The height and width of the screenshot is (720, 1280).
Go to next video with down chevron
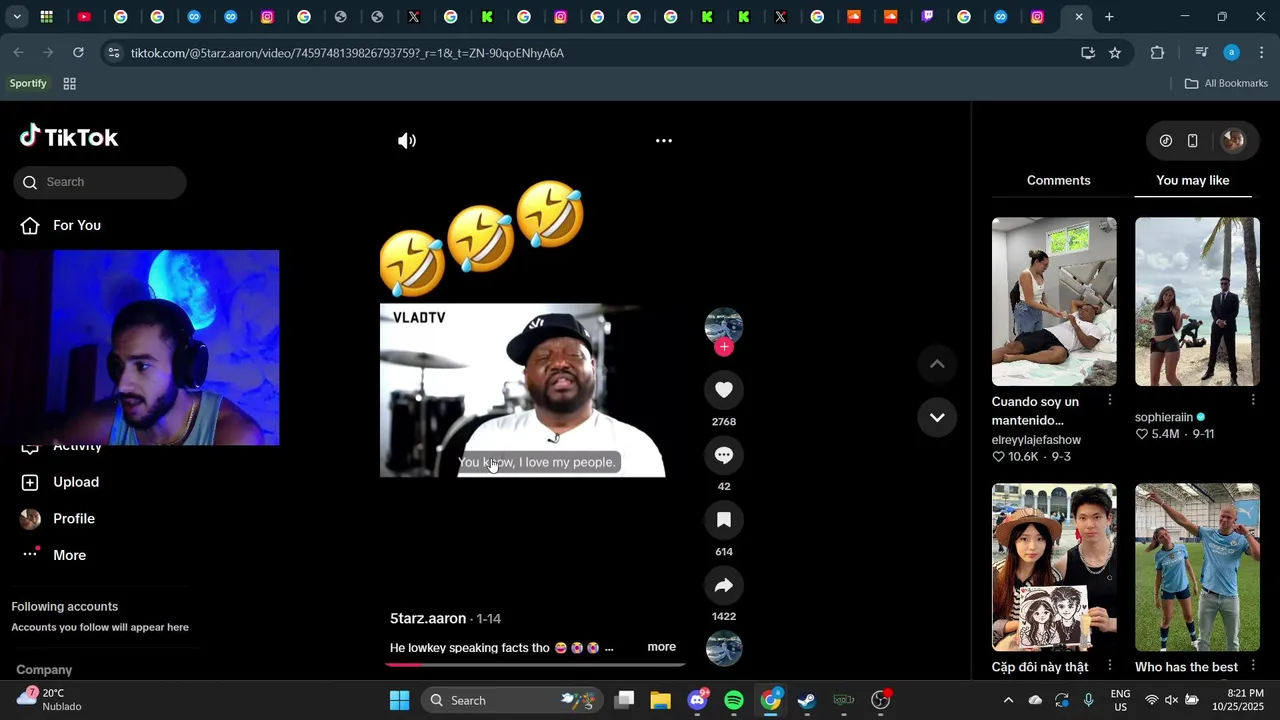[937, 417]
